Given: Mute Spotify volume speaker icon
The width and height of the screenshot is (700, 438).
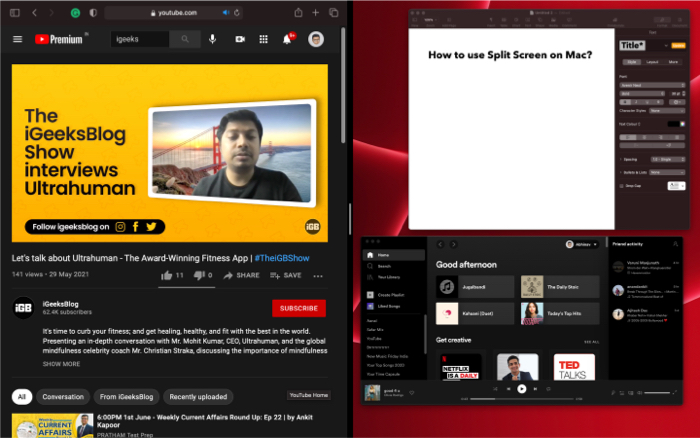Looking at the screenshot, I should (x=640, y=393).
